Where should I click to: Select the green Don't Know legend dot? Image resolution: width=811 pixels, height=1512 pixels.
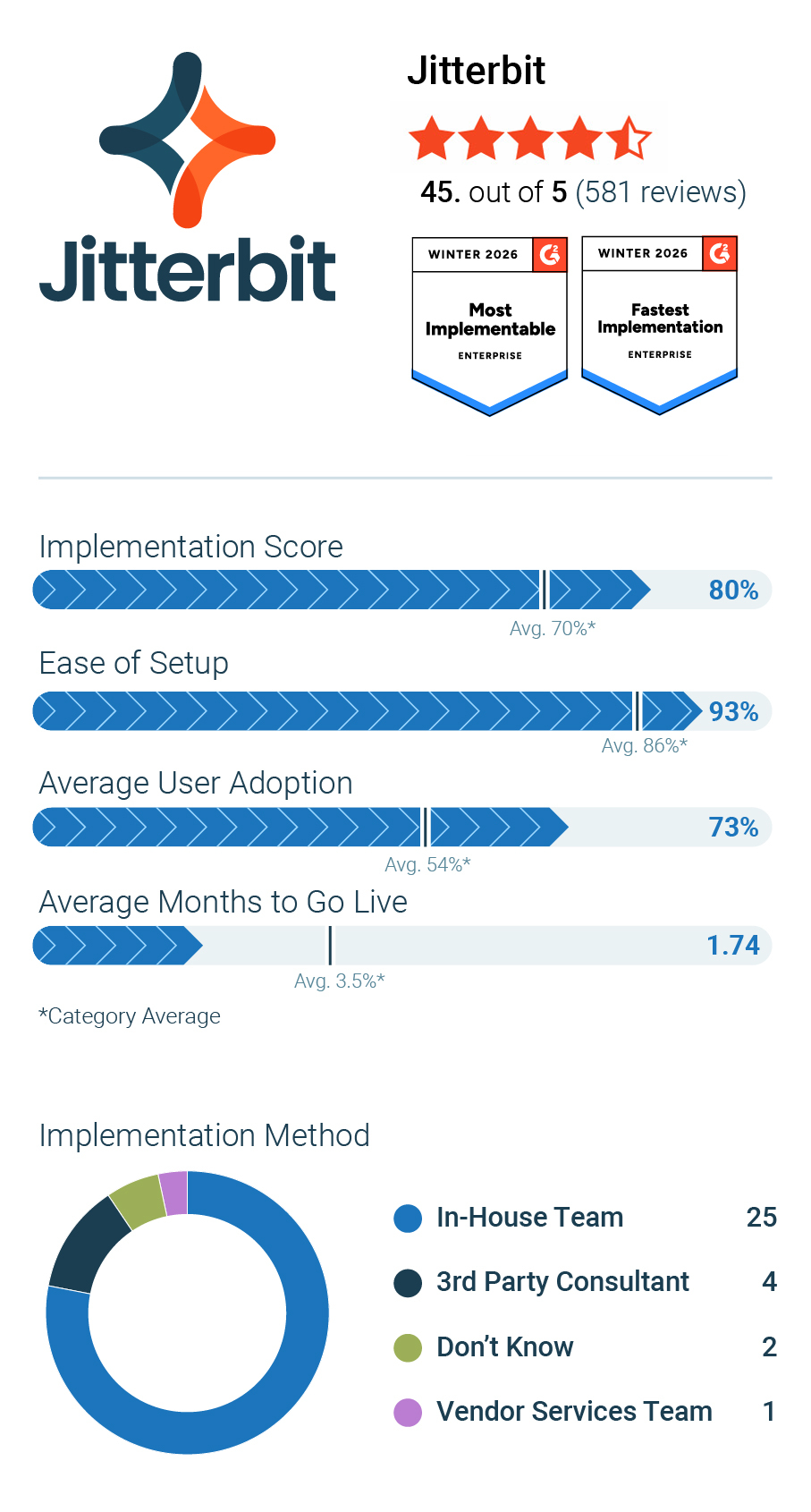click(x=408, y=1347)
